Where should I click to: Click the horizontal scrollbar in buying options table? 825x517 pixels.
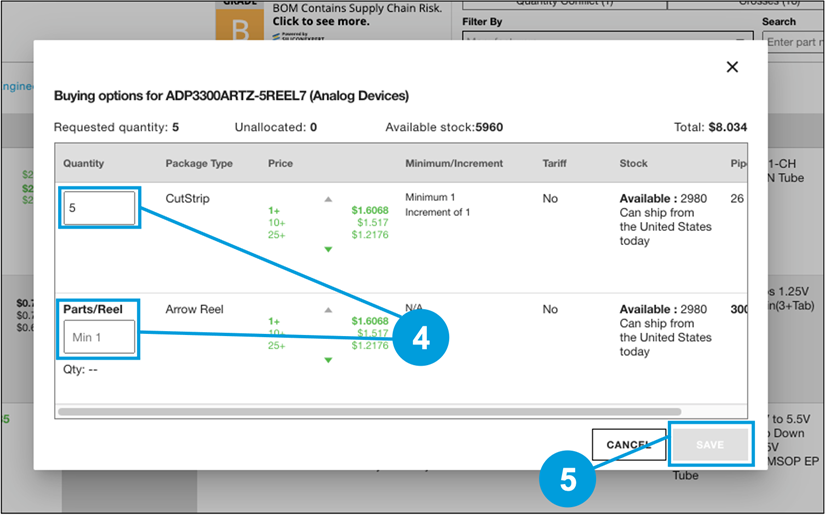coord(369,411)
